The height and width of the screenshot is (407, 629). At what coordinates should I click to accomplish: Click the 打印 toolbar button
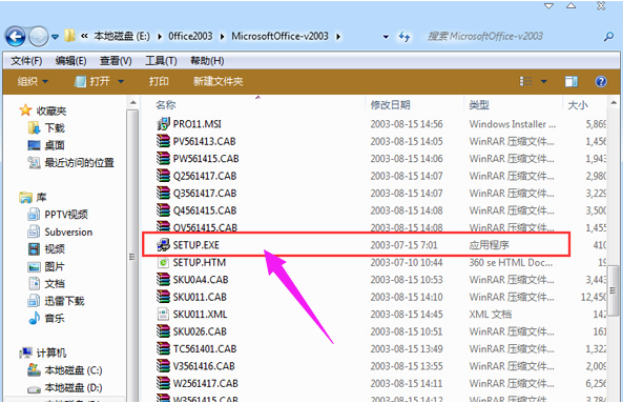(x=159, y=81)
